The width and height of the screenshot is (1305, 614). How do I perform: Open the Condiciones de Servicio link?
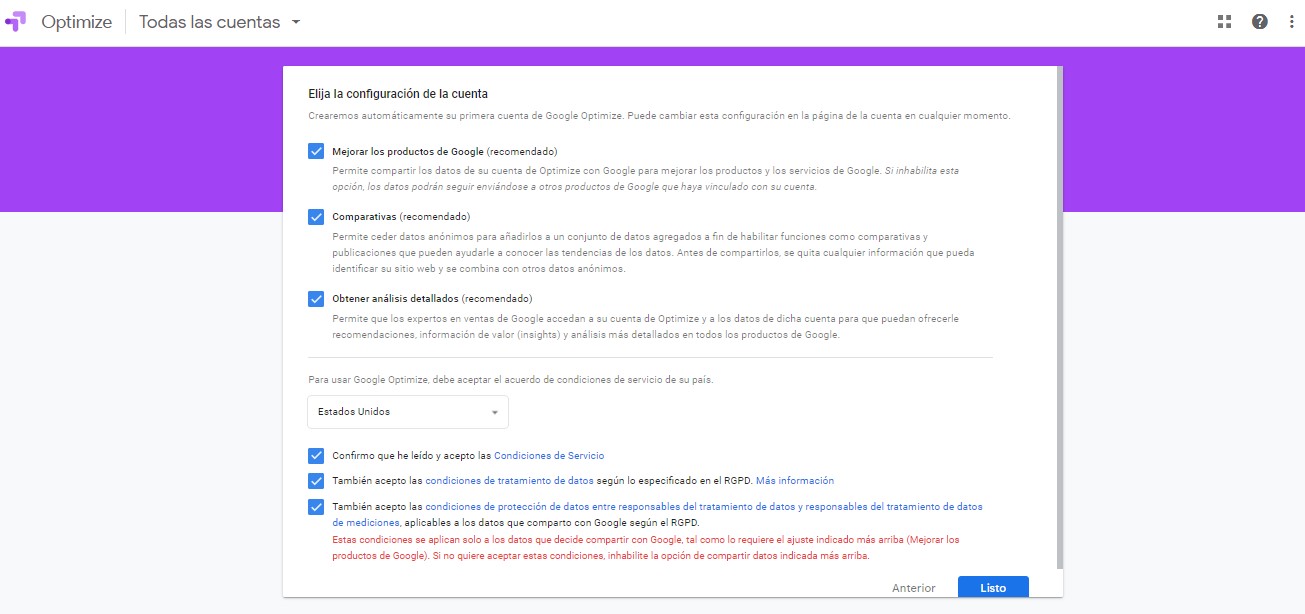click(549, 456)
